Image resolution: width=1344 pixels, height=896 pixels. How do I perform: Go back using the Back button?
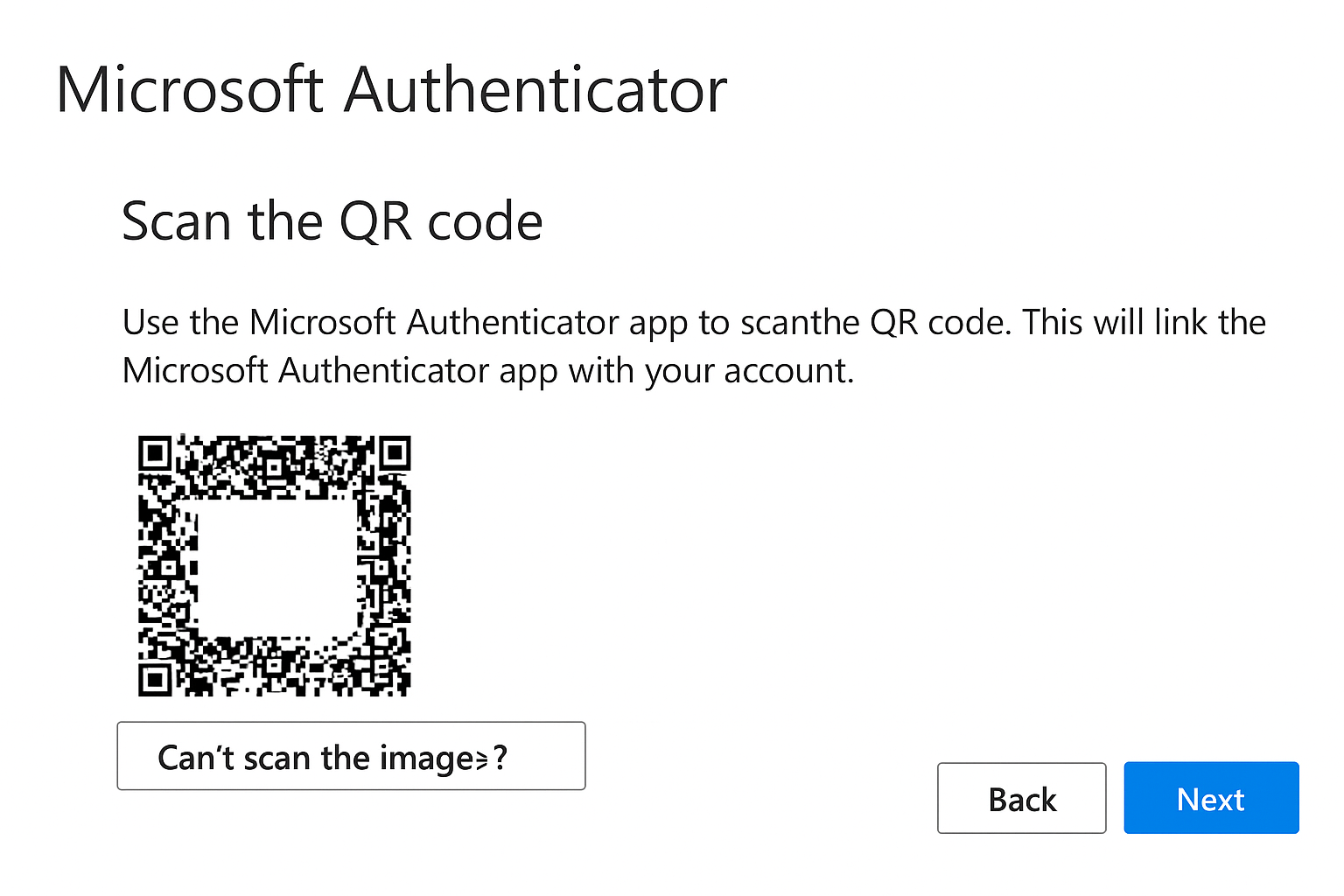[1021, 798]
